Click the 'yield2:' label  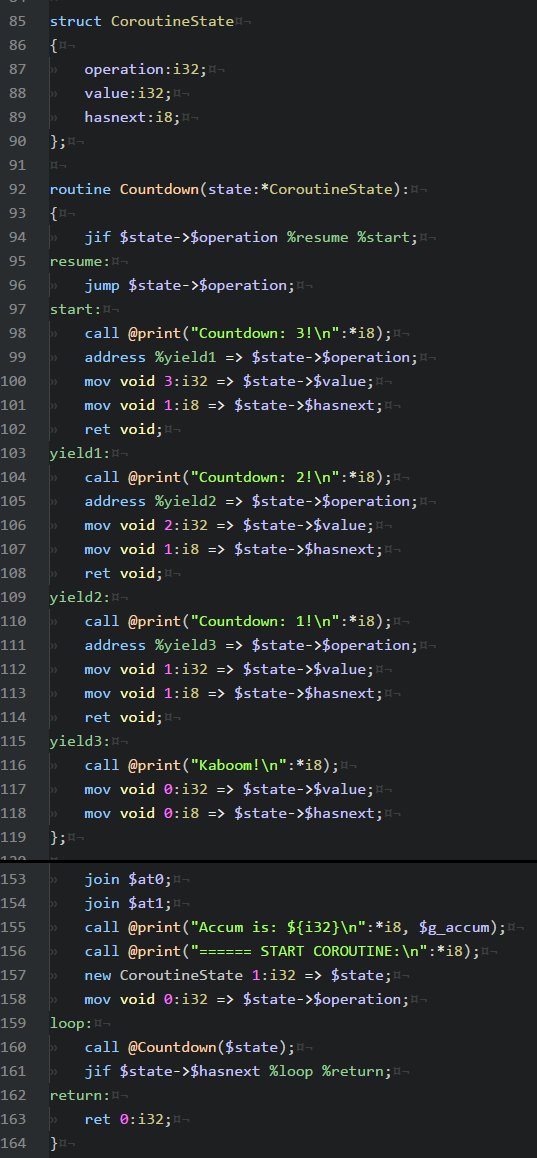pos(80,597)
